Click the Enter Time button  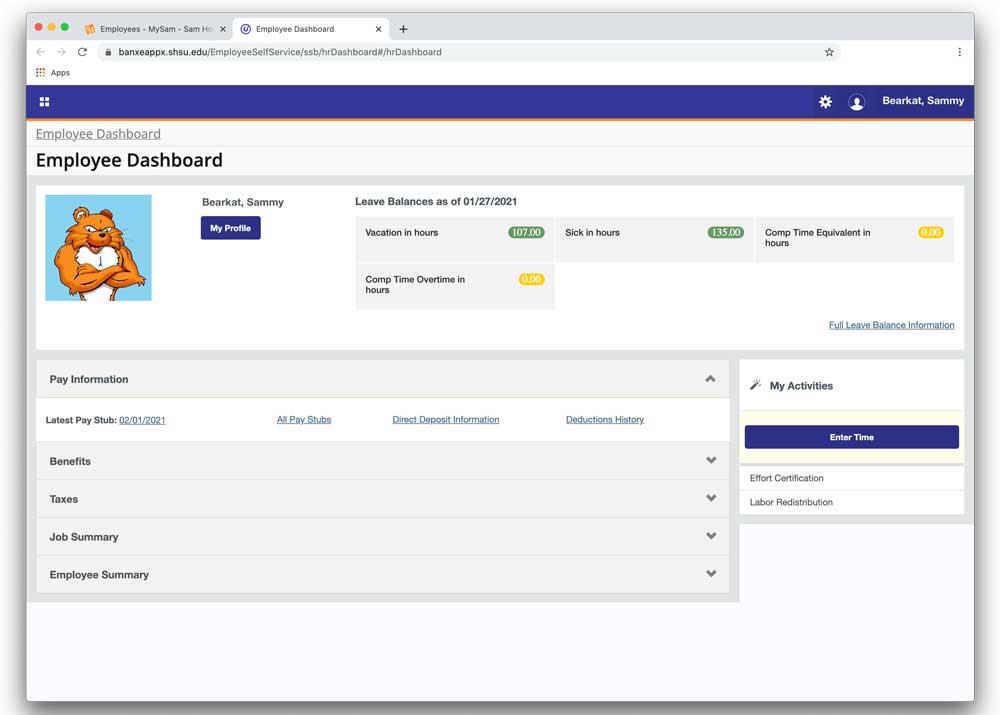851,437
